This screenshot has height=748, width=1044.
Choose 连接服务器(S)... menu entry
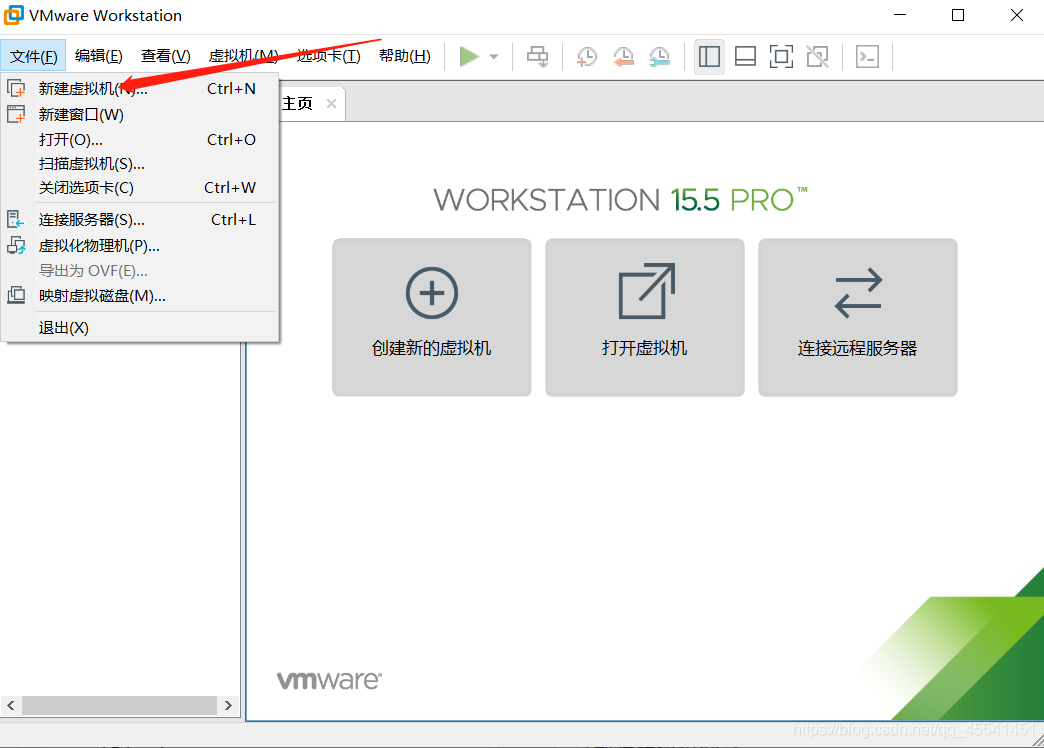[140, 220]
